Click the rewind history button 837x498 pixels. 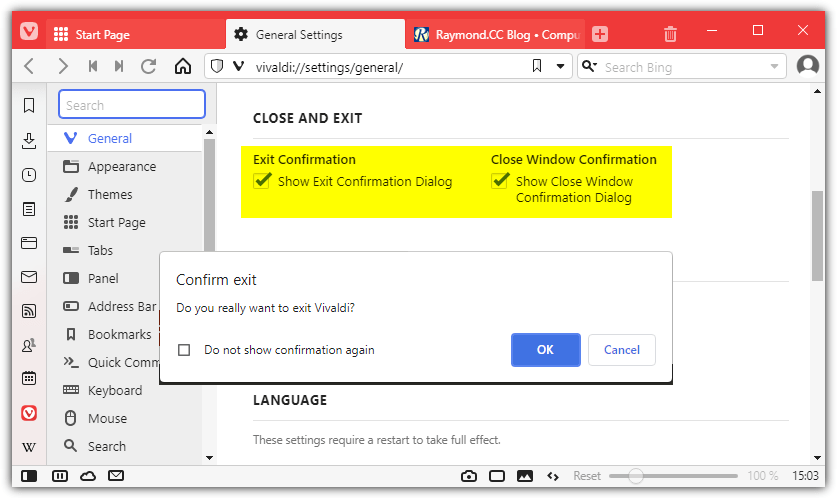pyautogui.click(x=93, y=67)
